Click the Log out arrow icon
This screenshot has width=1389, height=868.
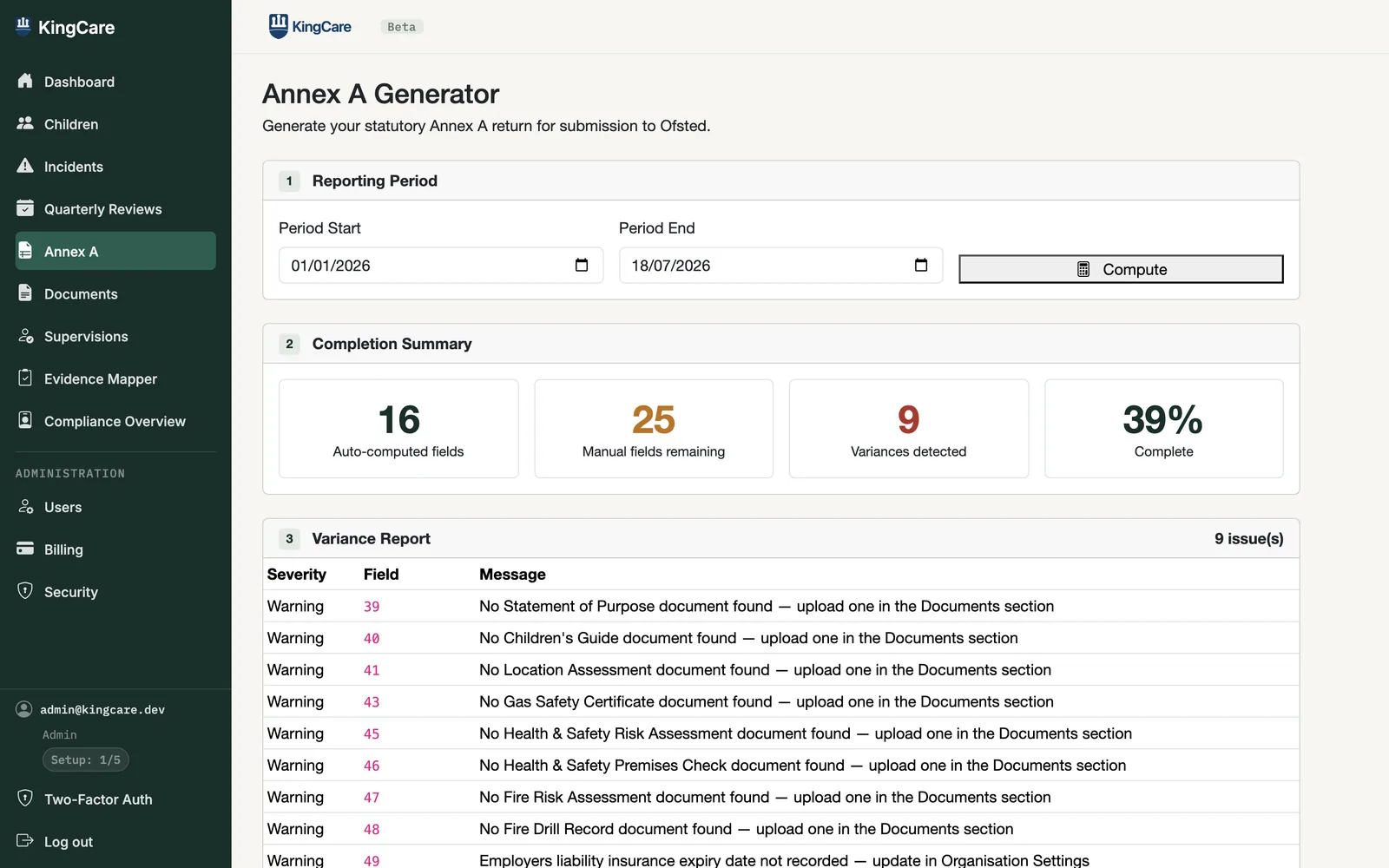coord(25,841)
